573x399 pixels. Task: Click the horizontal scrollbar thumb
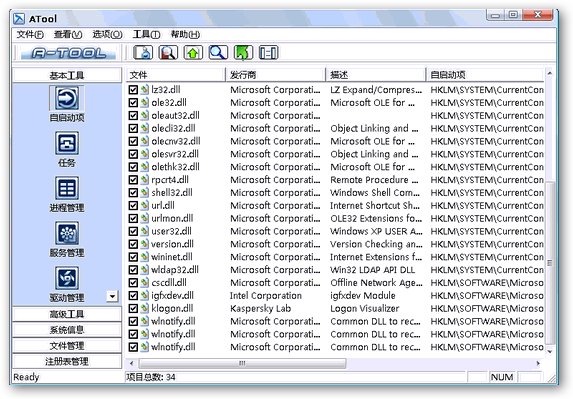pyautogui.click(x=242, y=363)
